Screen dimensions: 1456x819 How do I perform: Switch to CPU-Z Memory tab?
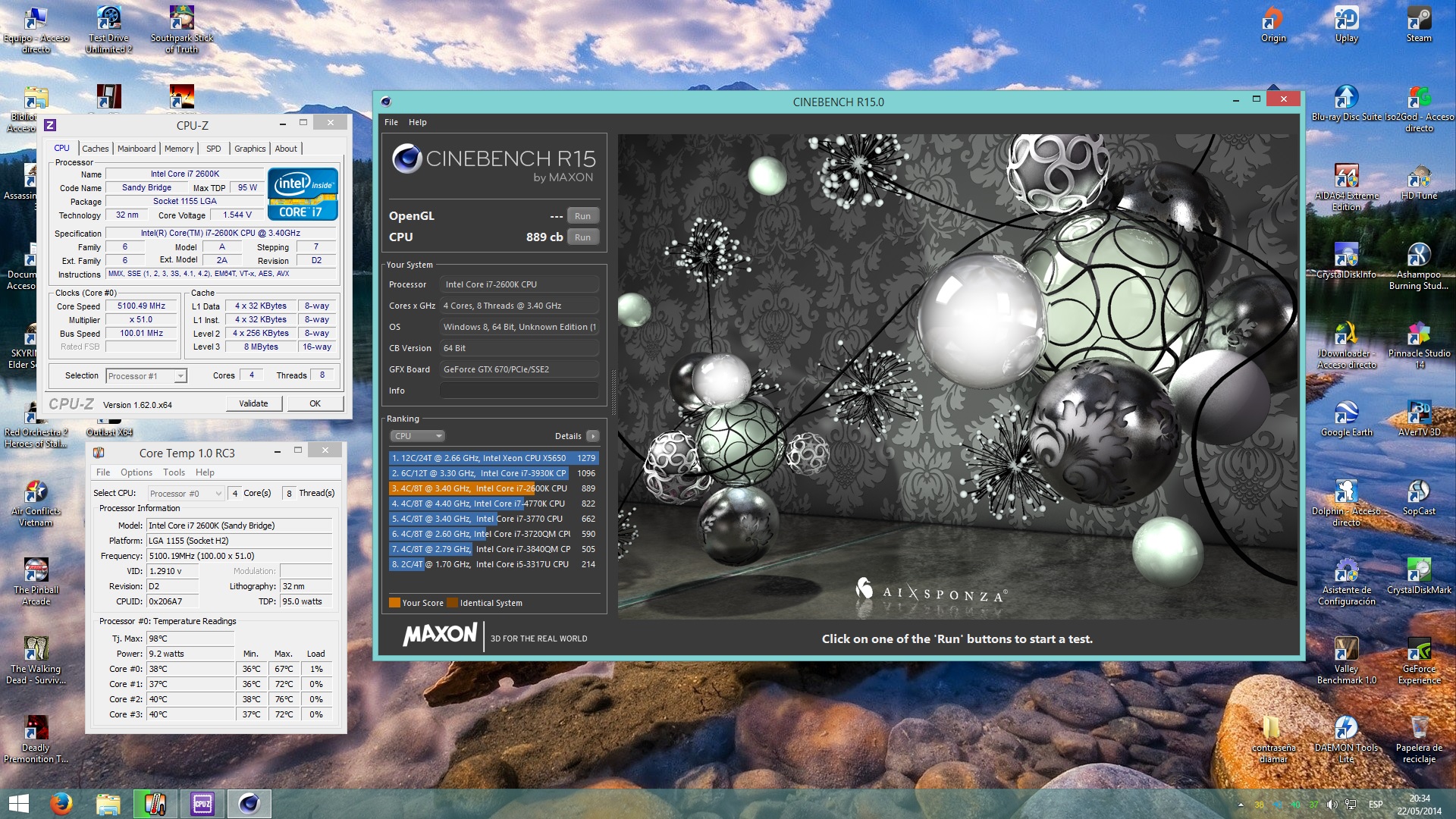(179, 149)
